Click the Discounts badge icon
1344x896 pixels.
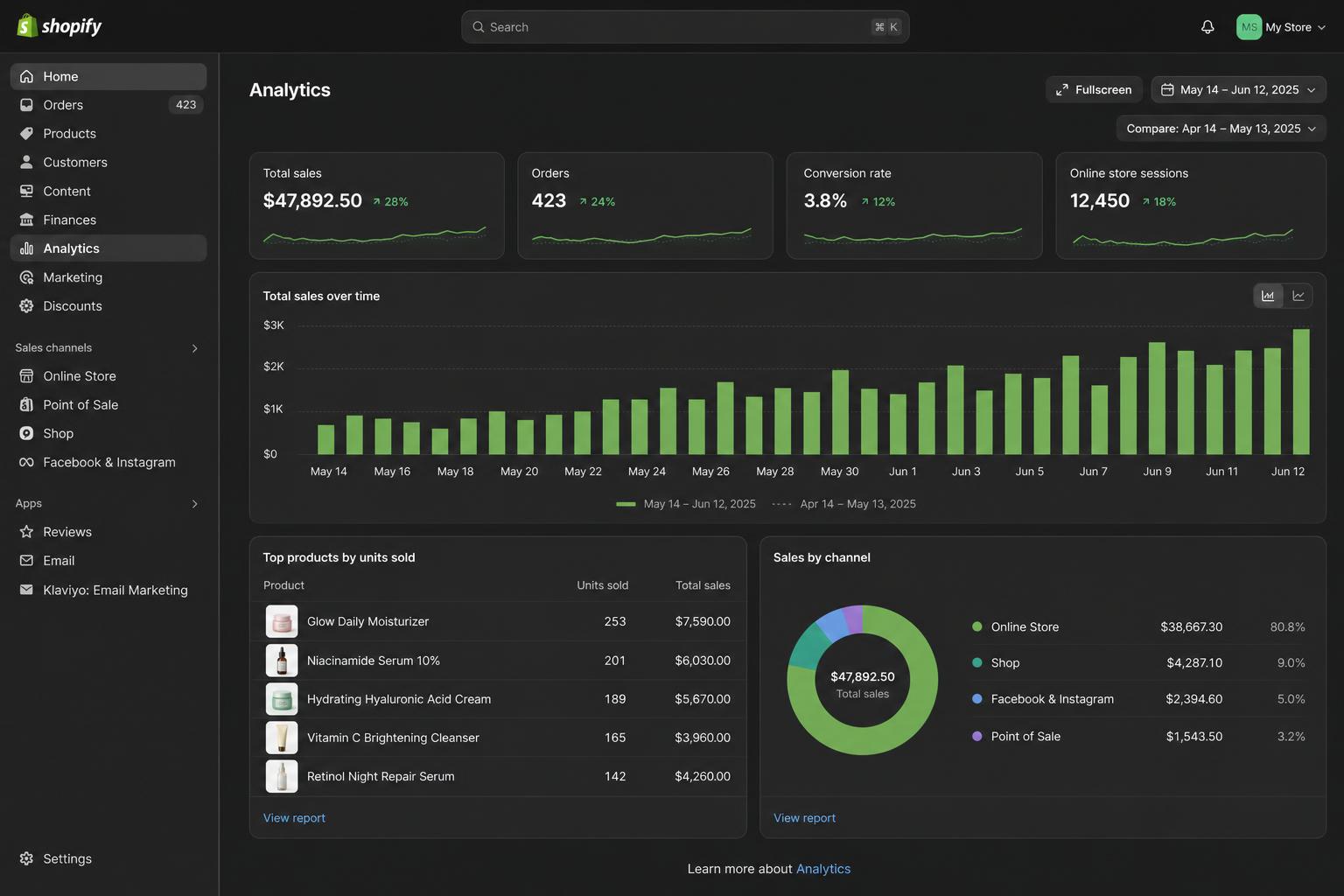tap(27, 306)
